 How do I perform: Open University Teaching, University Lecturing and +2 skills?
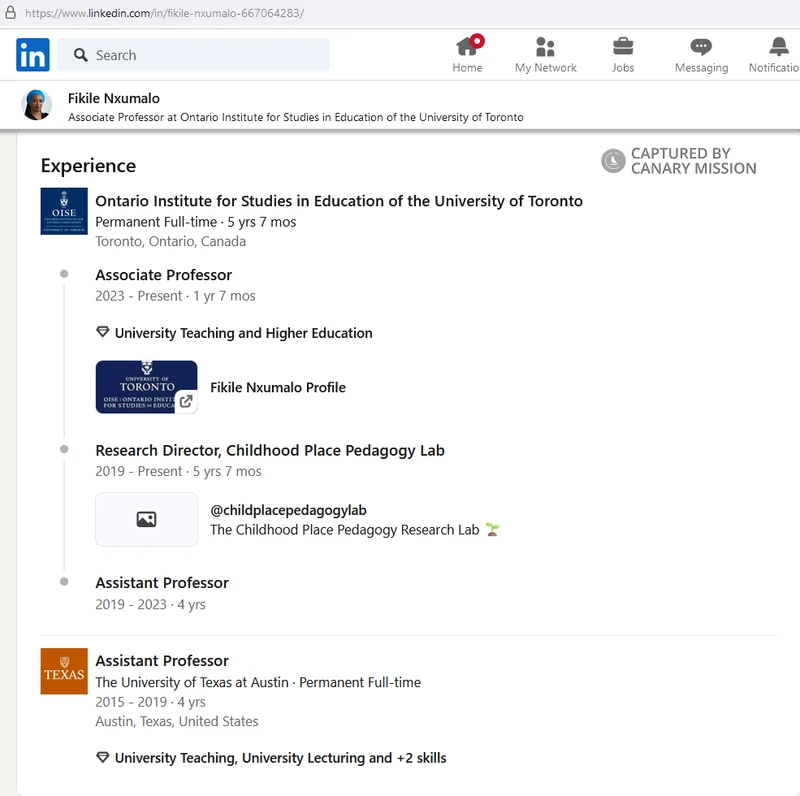click(280, 758)
